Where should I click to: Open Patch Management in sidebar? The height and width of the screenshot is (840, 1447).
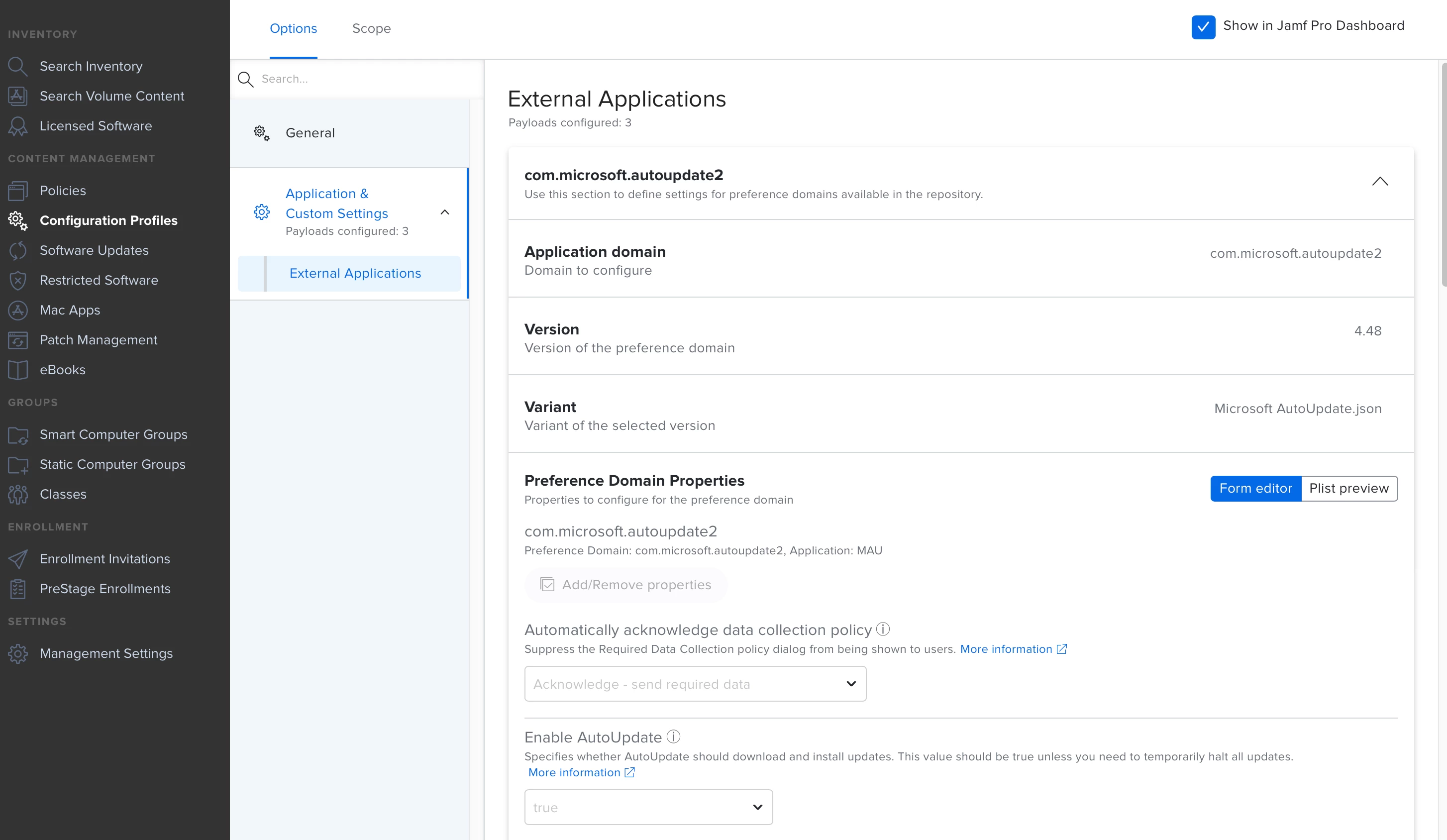(x=98, y=340)
